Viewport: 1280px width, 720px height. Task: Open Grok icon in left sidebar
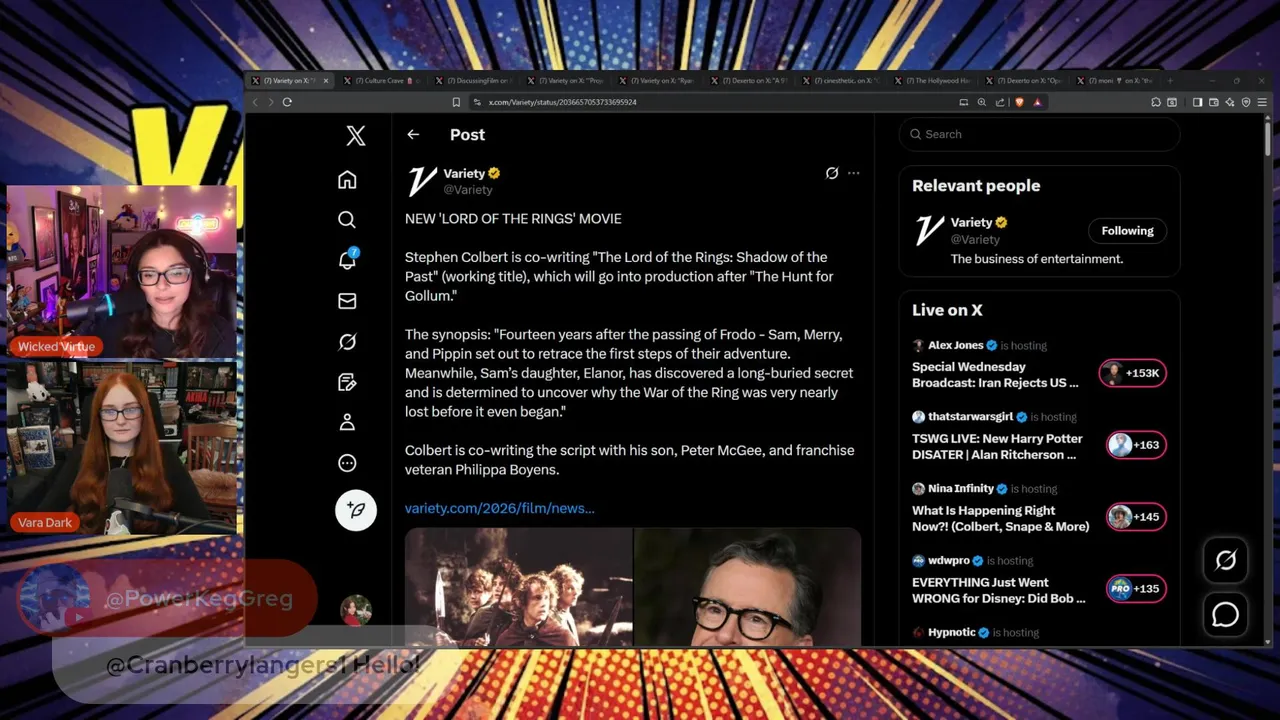tap(347, 342)
